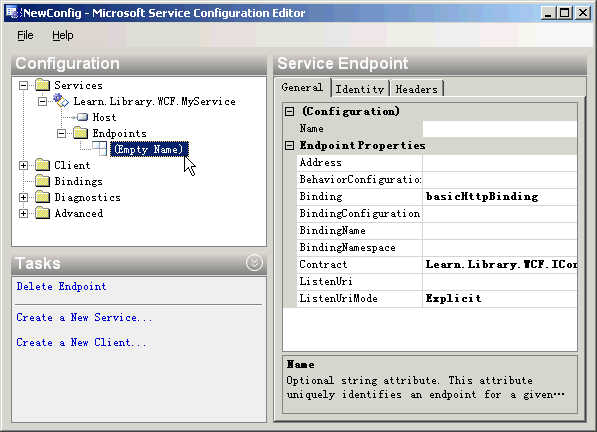
Task: Select the Bindings tree label
Action: coord(78,181)
